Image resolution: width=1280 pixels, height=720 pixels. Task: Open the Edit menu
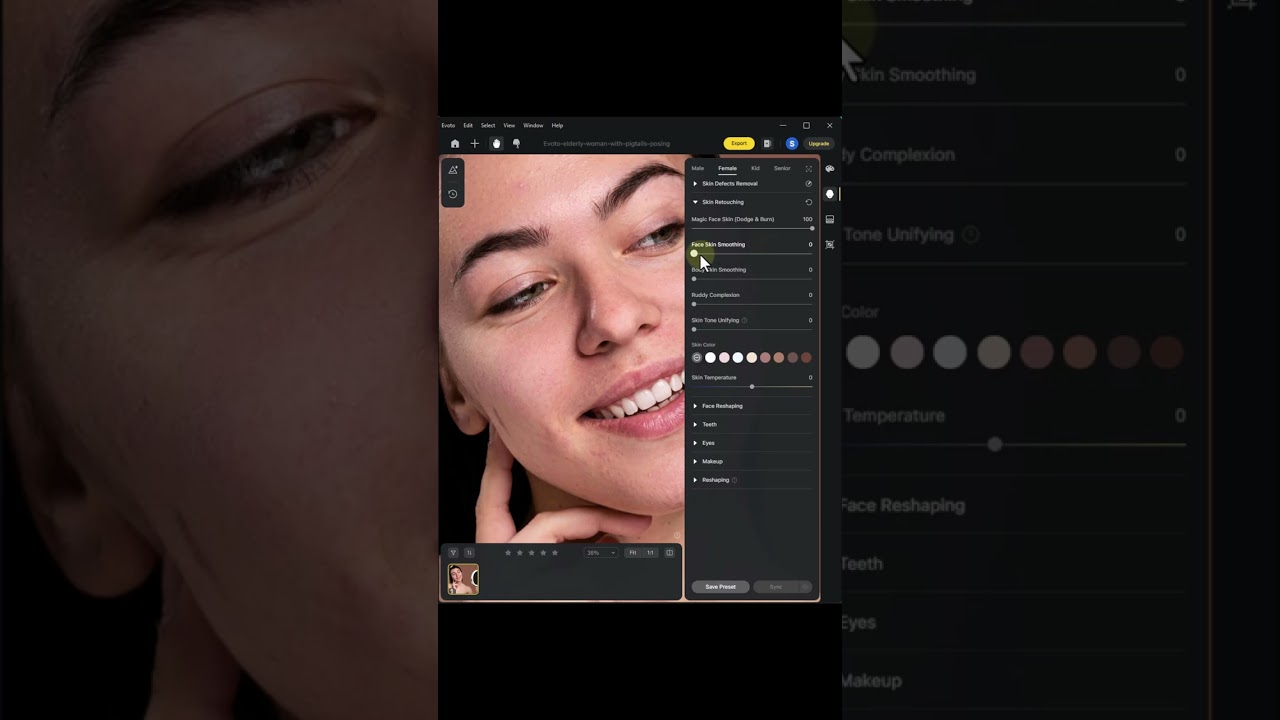pyautogui.click(x=468, y=126)
